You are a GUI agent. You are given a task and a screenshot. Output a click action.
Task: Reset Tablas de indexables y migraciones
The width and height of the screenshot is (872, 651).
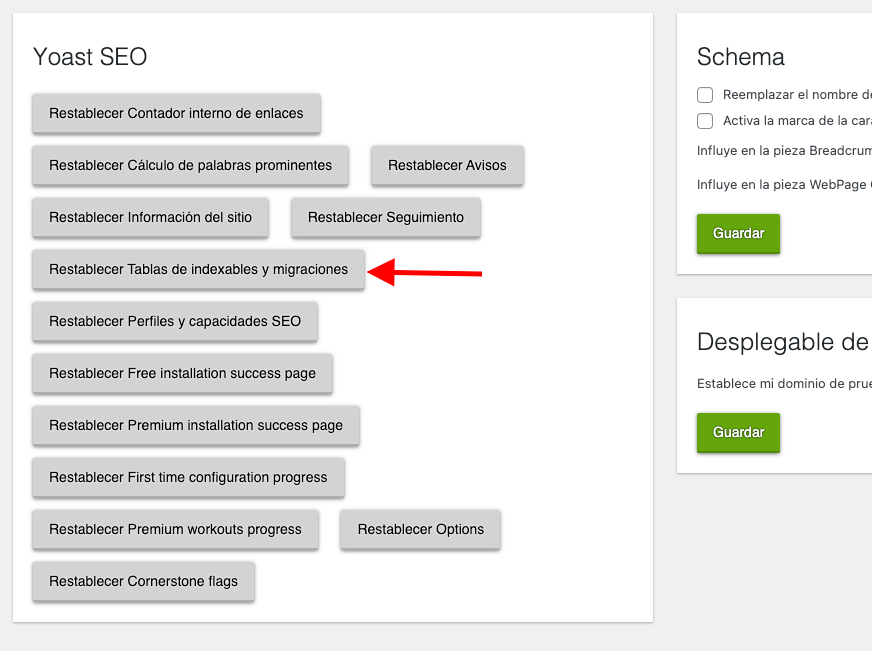tap(198, 270)
